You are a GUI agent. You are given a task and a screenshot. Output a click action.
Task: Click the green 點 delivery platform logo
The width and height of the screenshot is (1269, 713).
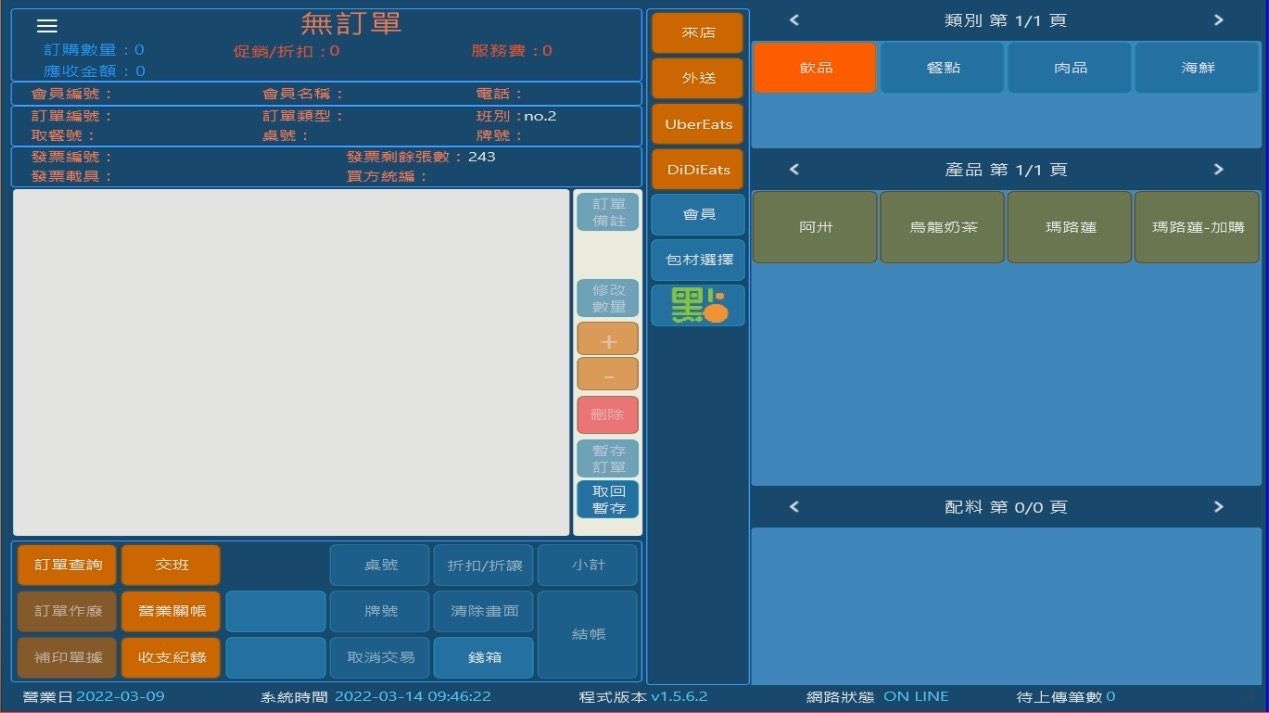[x=696, y=304]
